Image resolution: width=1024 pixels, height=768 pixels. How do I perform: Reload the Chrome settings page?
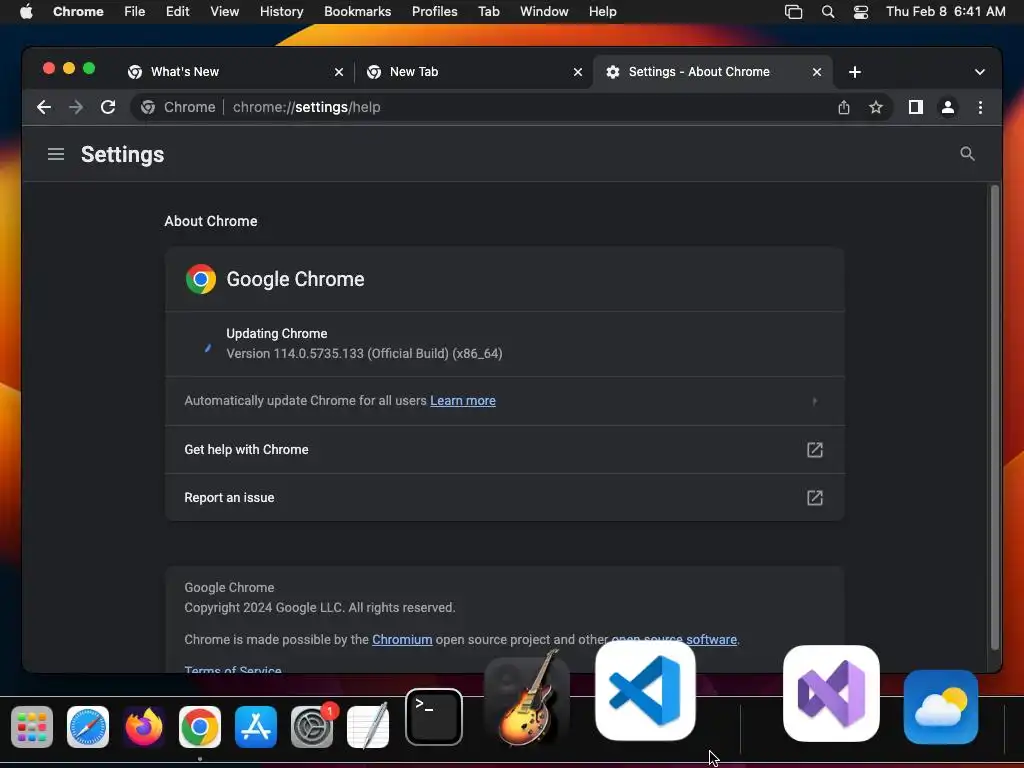click(x=108, y=107)
